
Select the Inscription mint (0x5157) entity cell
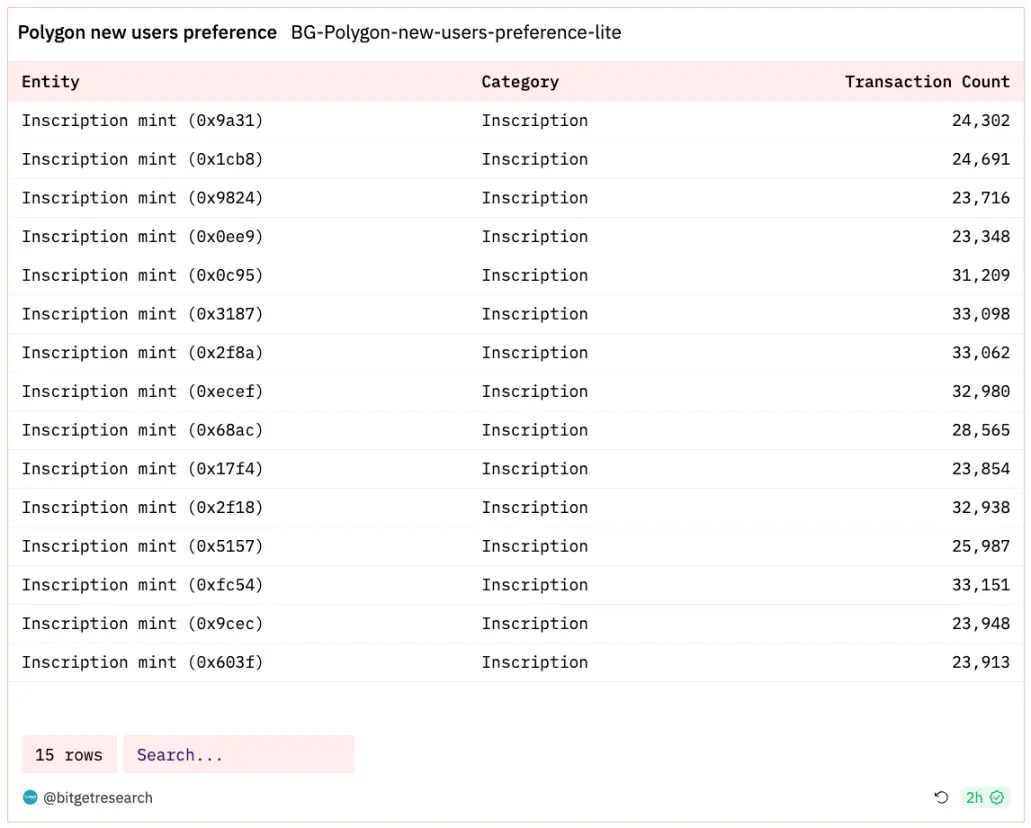[142, 547]
